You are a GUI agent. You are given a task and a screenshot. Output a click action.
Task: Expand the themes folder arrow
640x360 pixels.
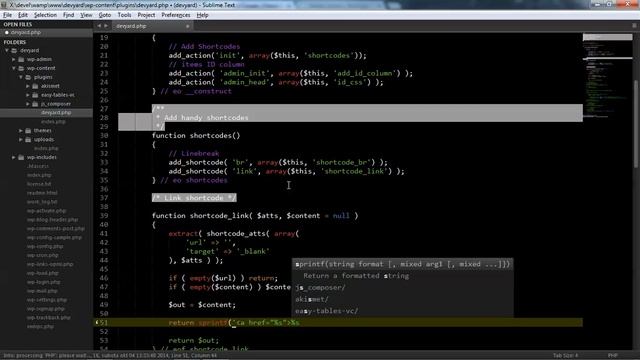pos(21,131)
